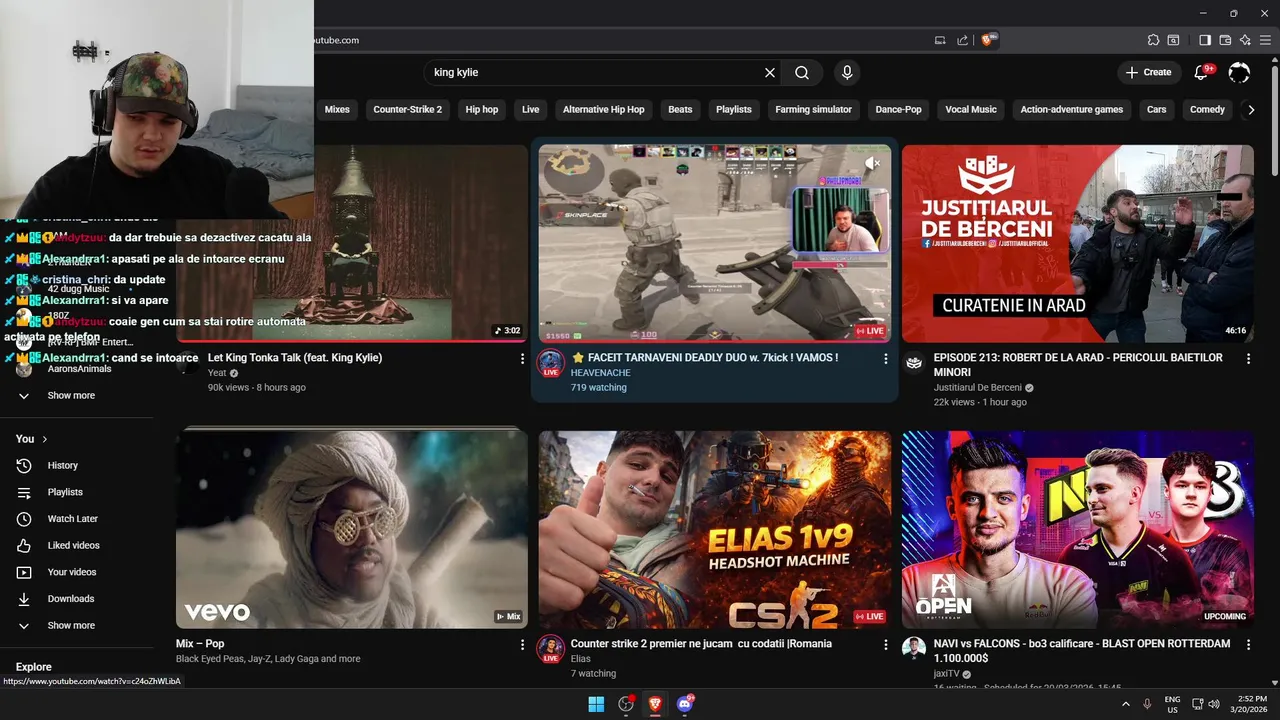The width and height of the screenshot is (1280, 720).
Task: Open Discord from the taskbar
Action: pyautogui.click(x=685, y=704)
